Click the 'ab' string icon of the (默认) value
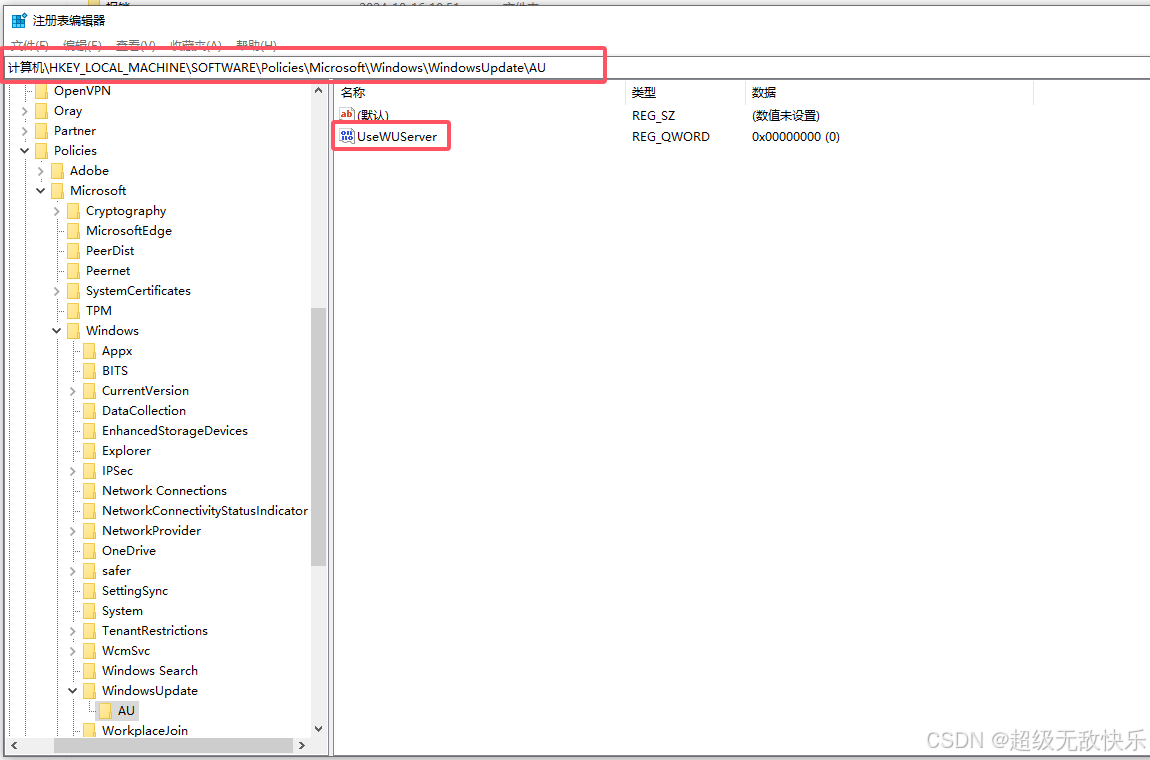This screenshot has width=1150, height=760. 347,115
